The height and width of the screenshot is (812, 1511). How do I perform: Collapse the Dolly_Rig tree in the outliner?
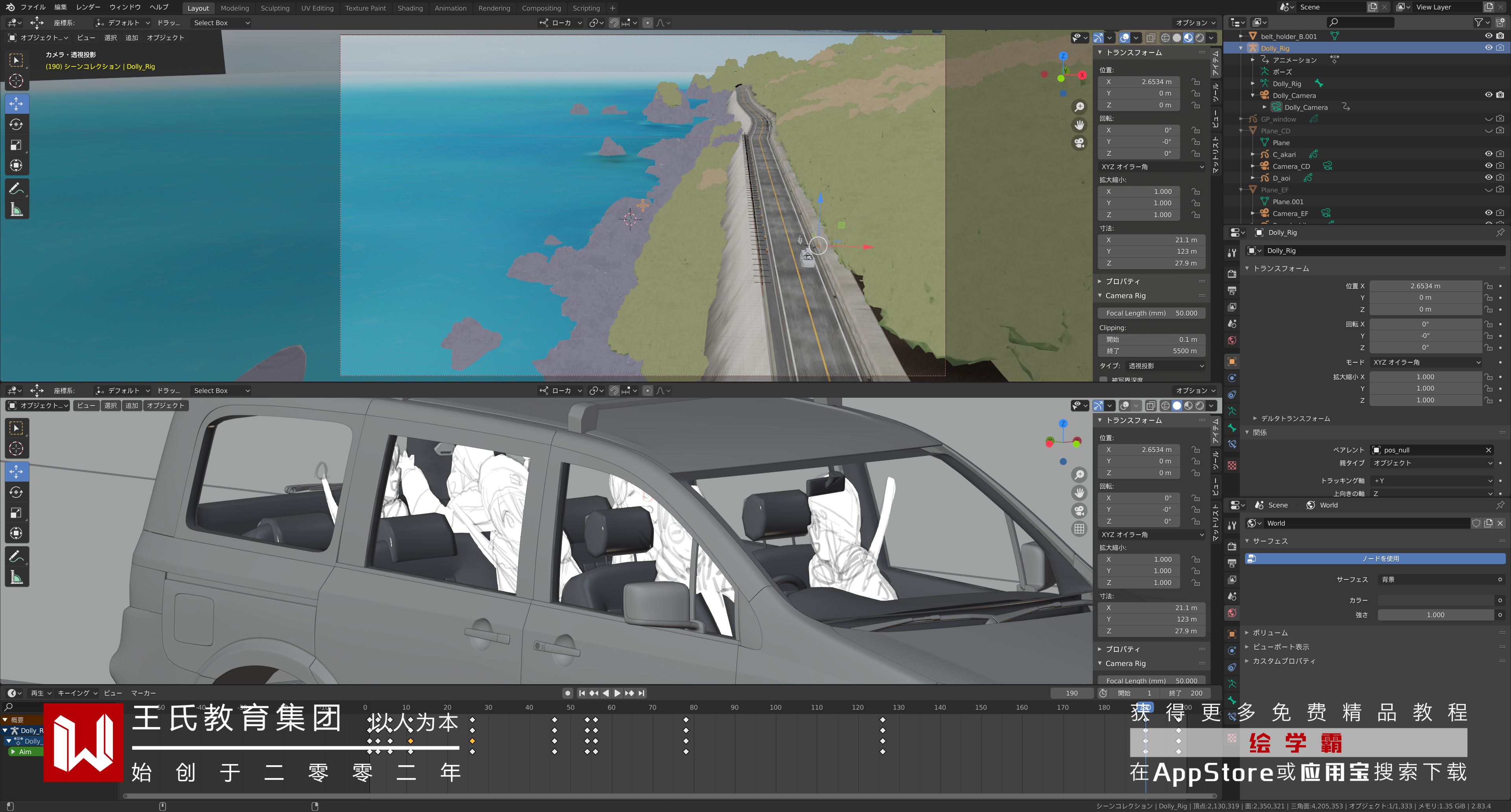pos(1241,48)
